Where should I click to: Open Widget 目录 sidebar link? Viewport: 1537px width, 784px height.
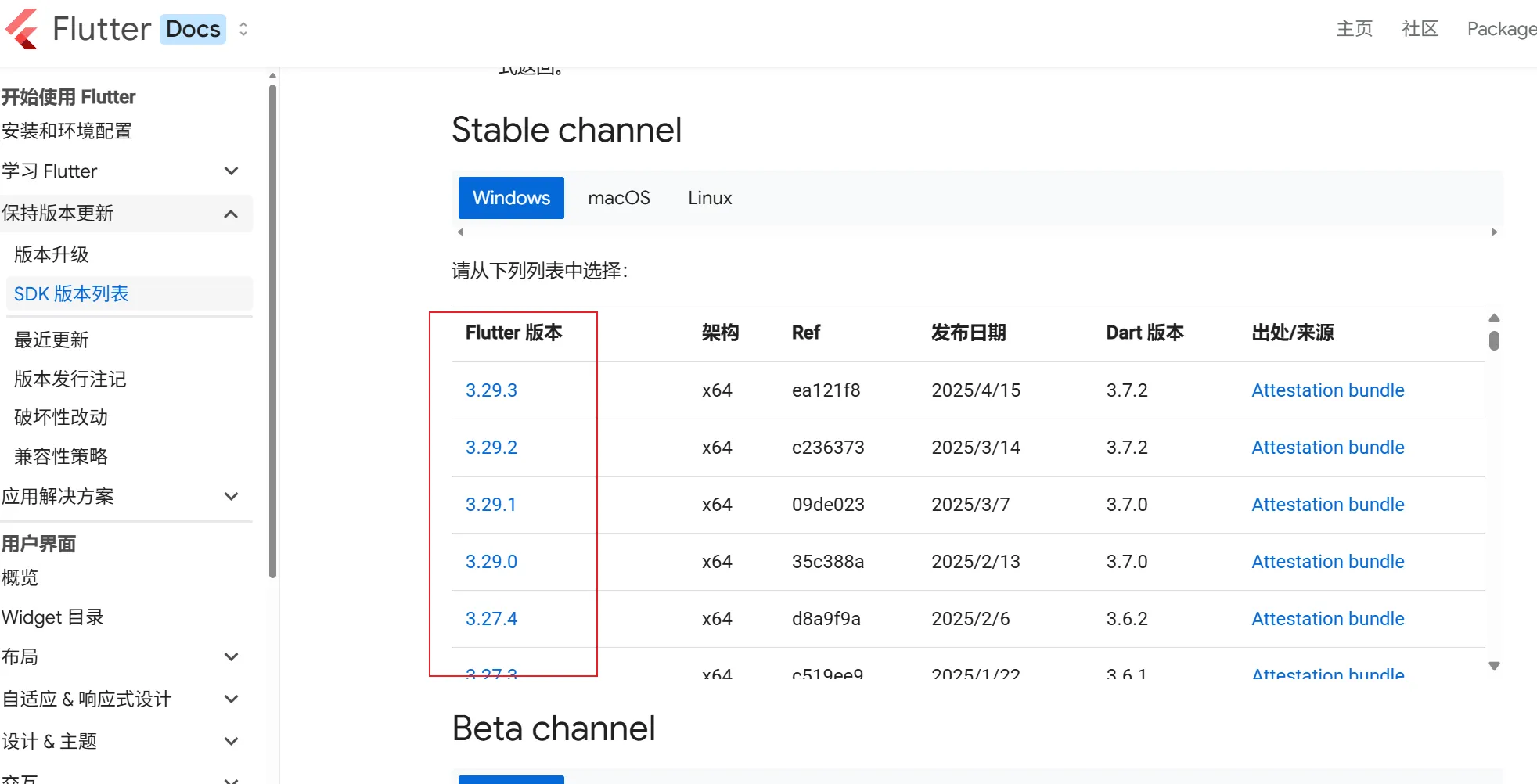[x=53, y=617]
